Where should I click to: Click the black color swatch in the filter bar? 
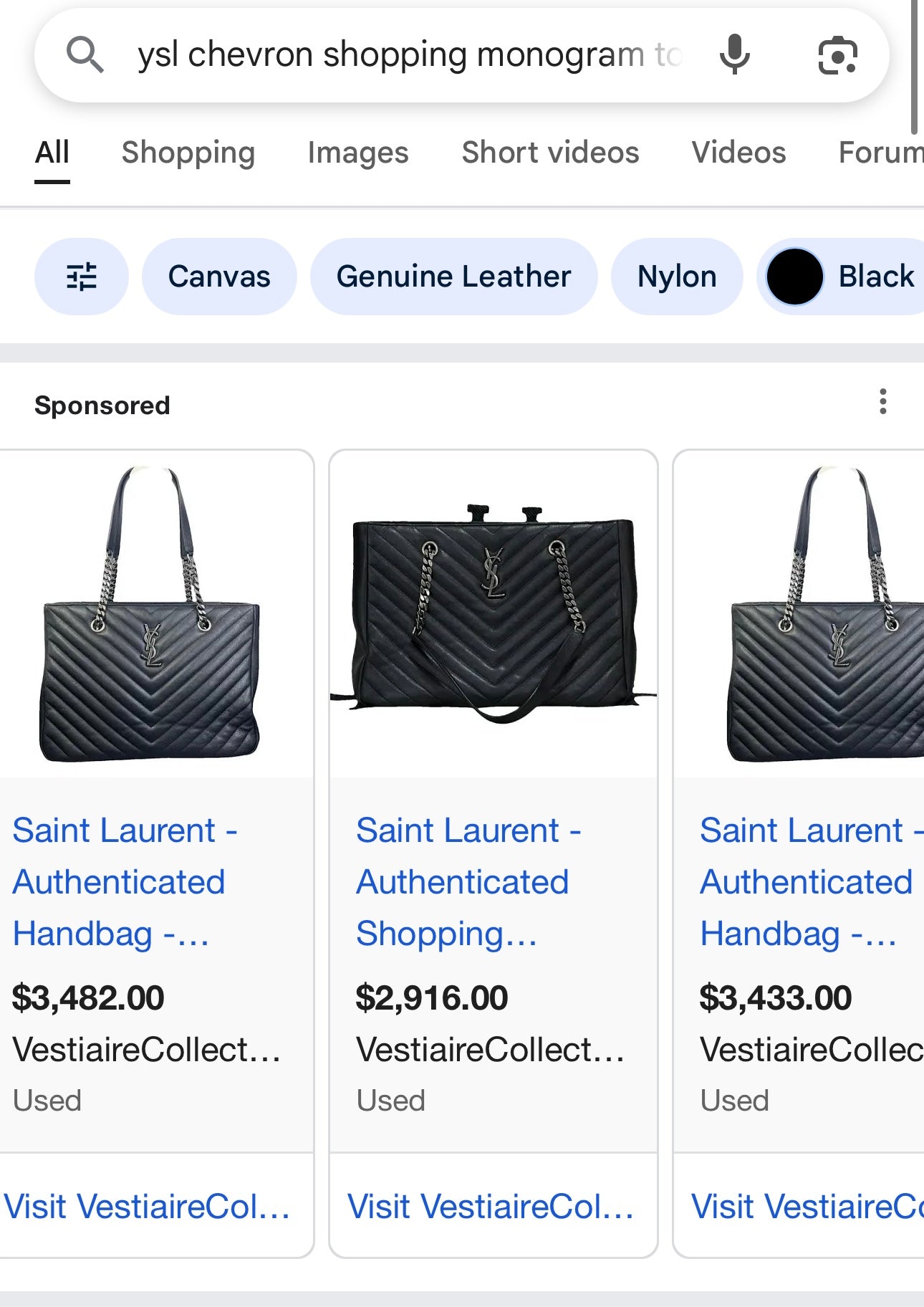click(794, 276)
